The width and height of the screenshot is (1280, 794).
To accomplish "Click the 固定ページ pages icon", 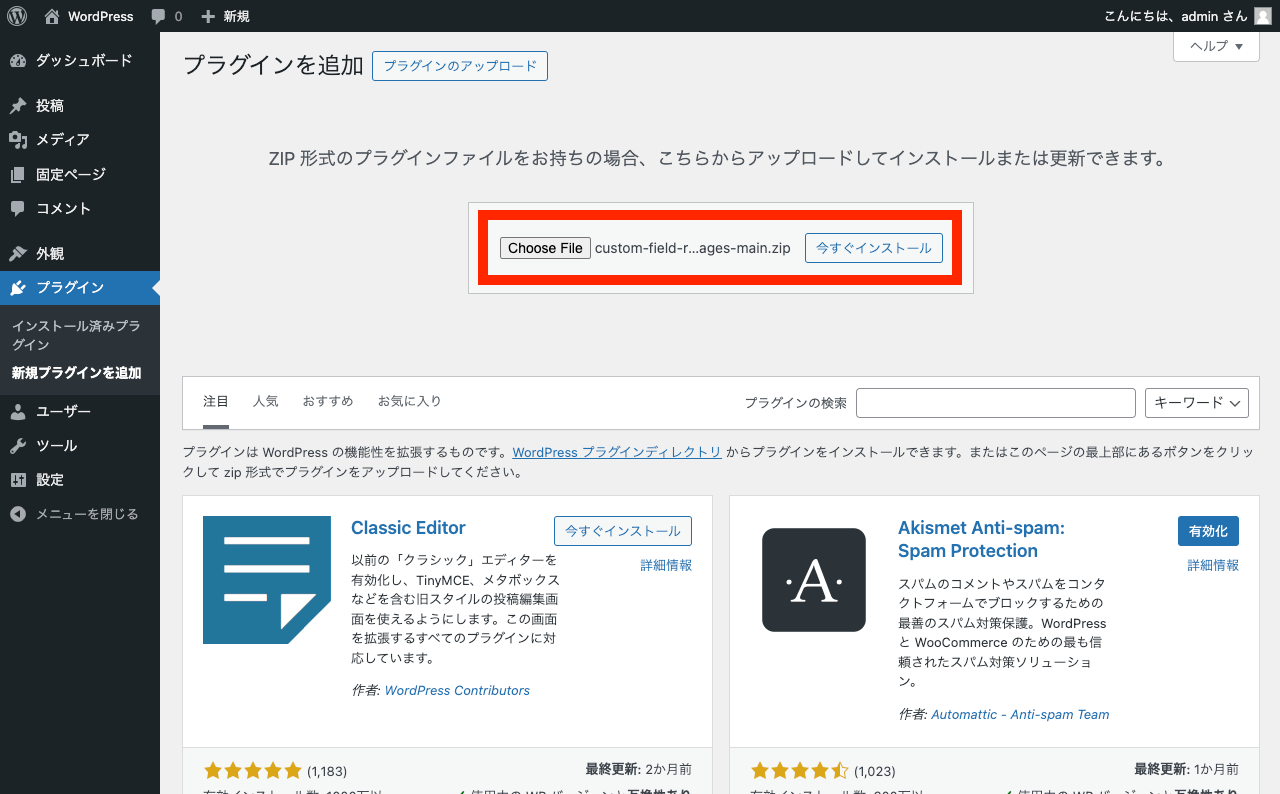I will [x=18, y=175].
